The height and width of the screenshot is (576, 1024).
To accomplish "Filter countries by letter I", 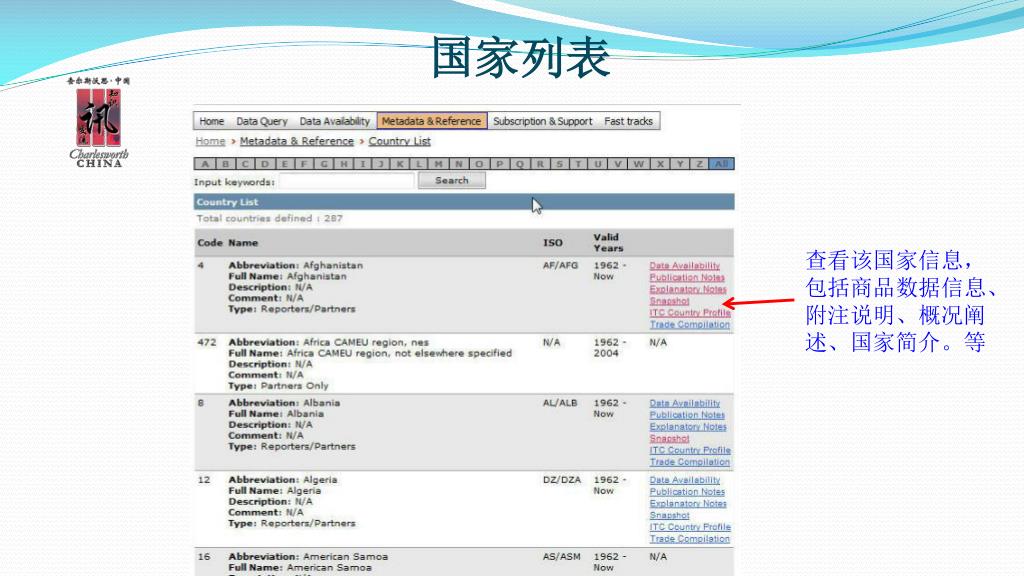I will click(x=362, y=164).
